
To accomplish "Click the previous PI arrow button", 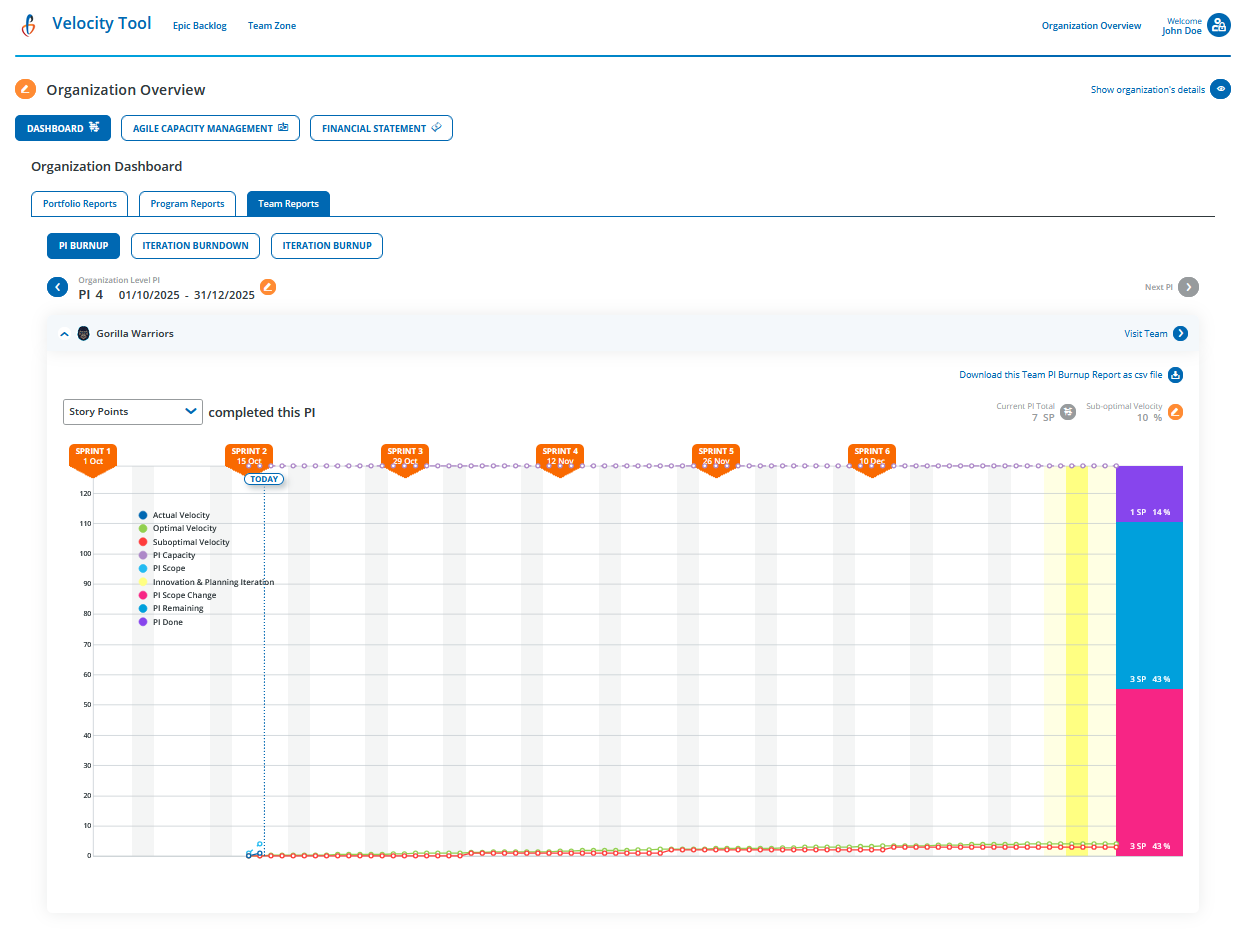I will pyautogui.click(x=57, y=287).
